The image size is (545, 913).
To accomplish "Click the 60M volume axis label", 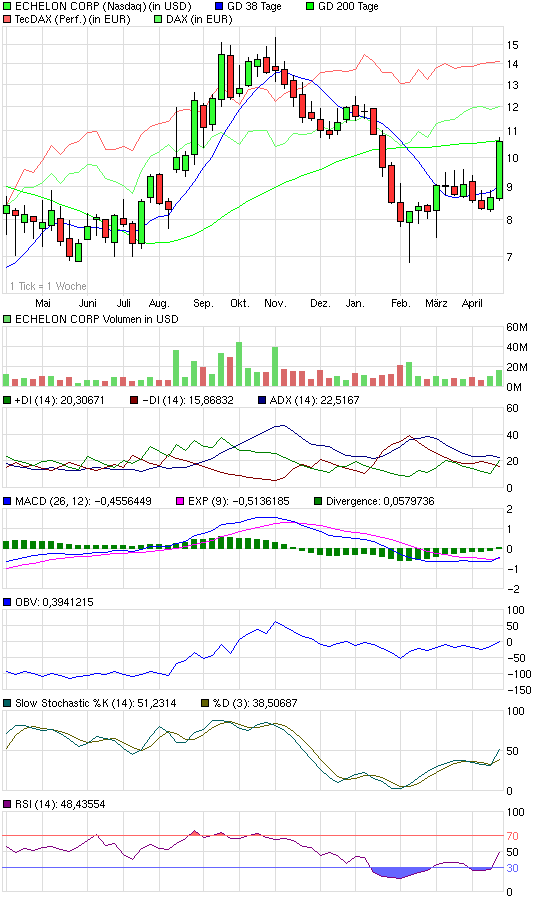I will pyautogui.click(x=517, y=327).
